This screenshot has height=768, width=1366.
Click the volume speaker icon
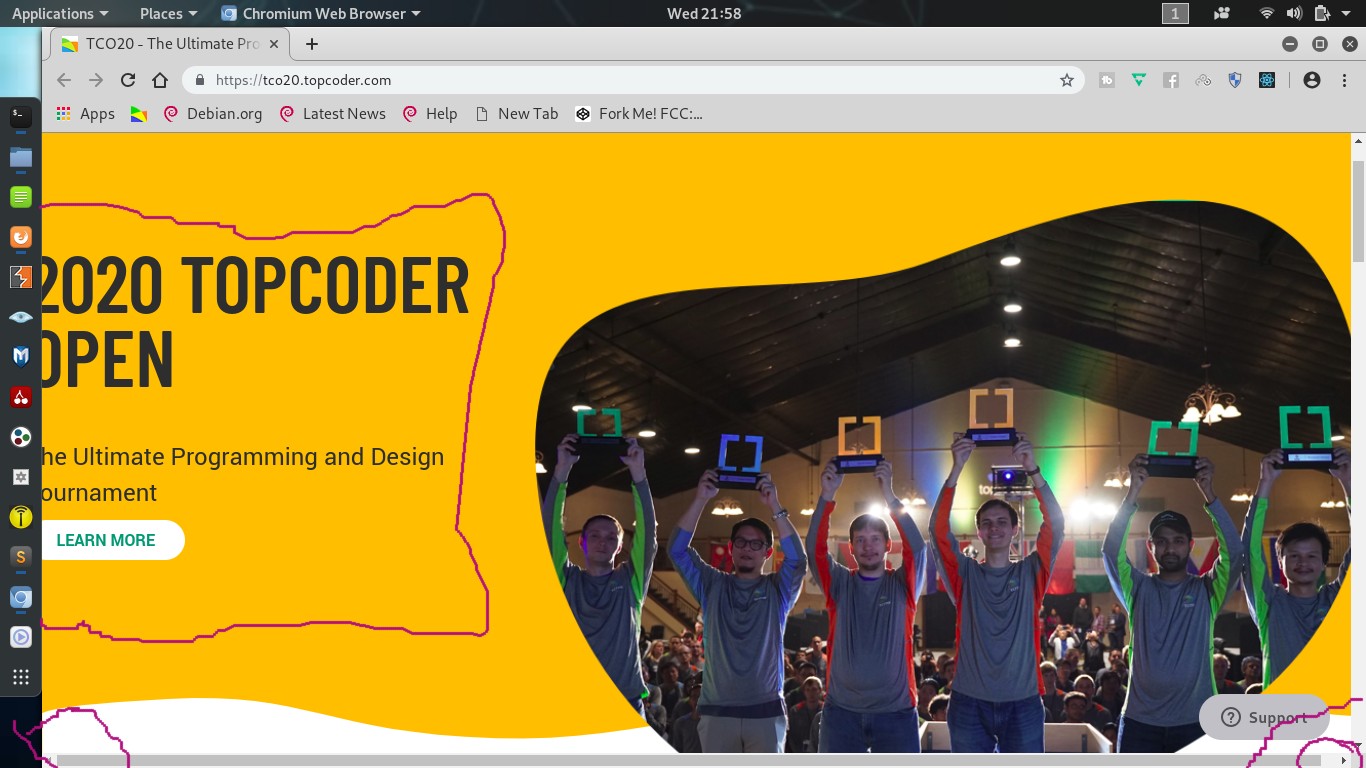coord(1294,13)
